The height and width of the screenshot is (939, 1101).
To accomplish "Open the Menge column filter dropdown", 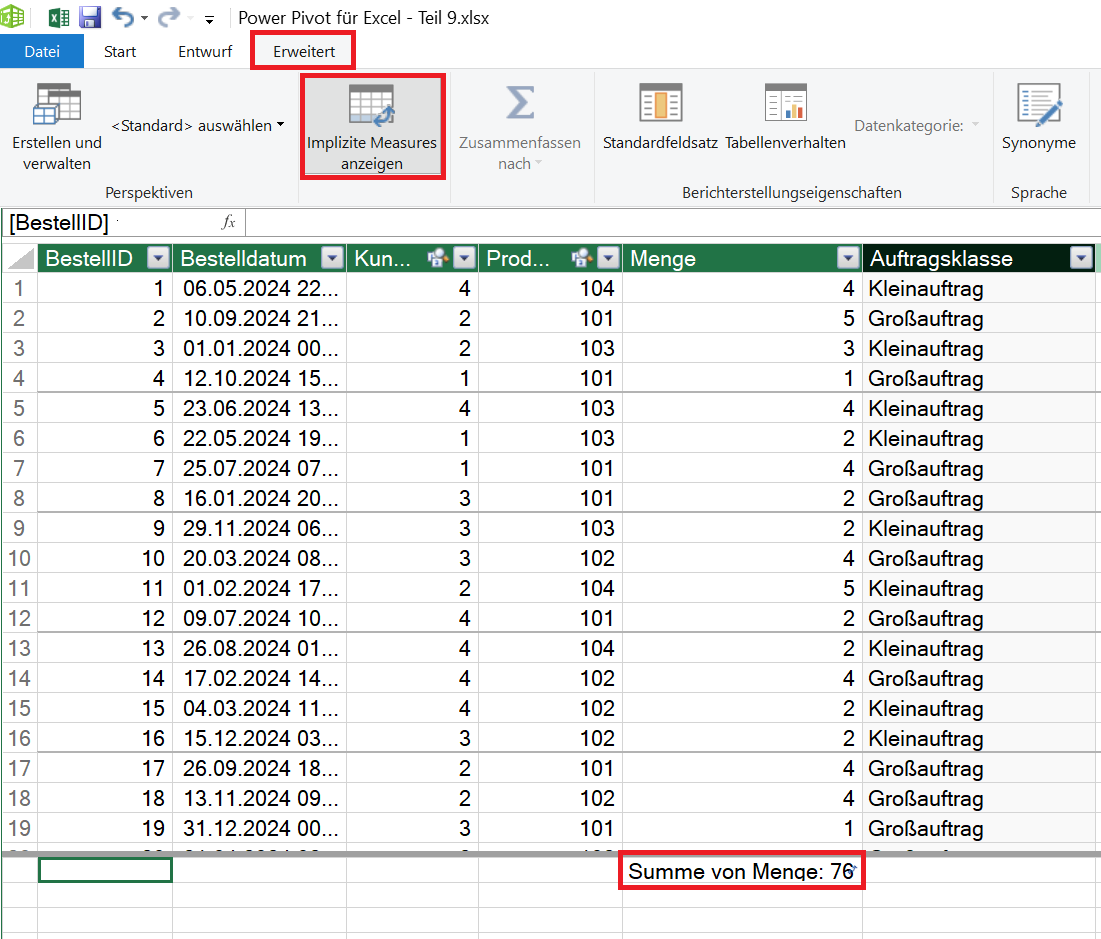I will (848, 258).
